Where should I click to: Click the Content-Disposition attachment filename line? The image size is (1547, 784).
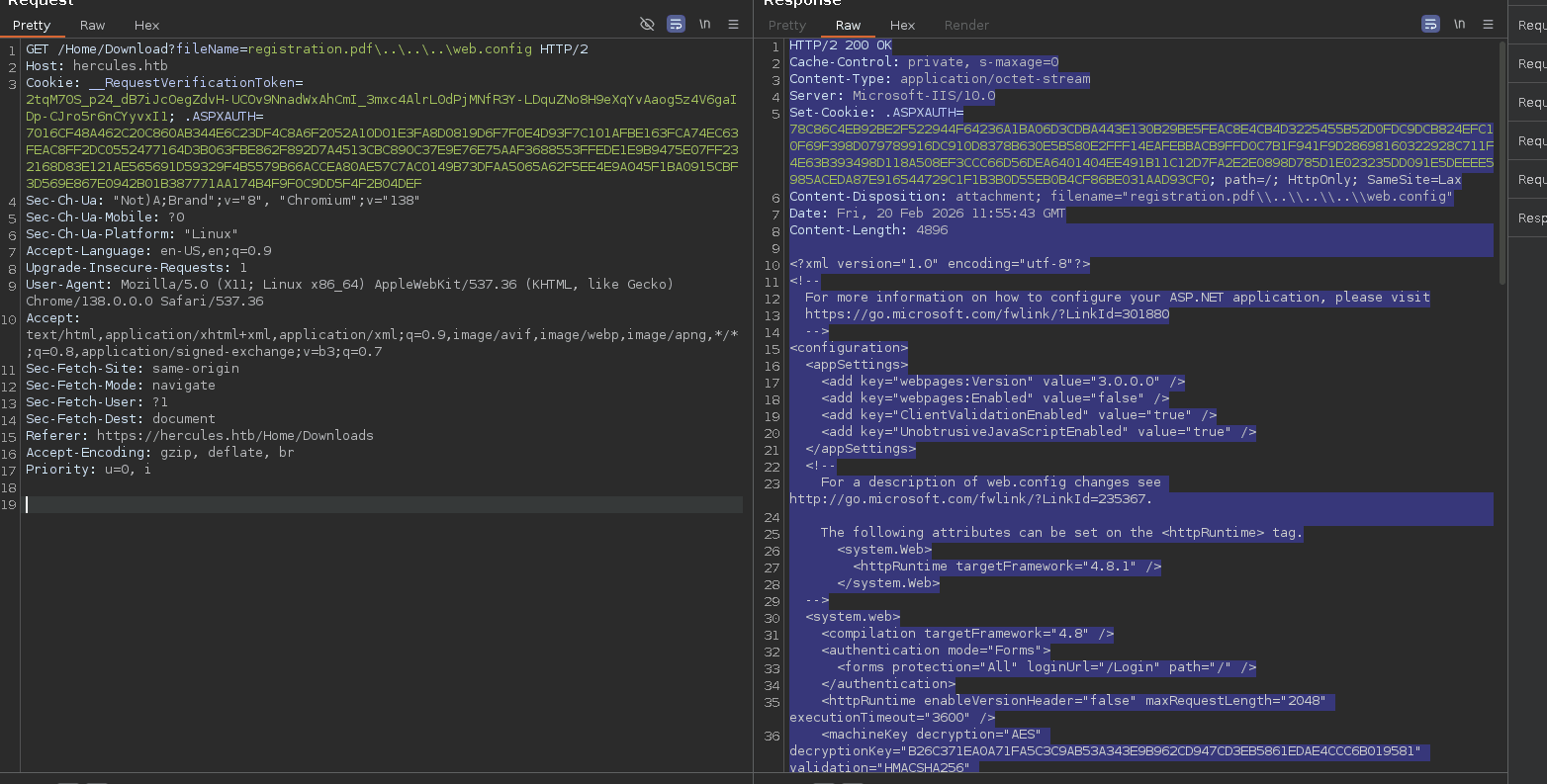pos(1122,196)
